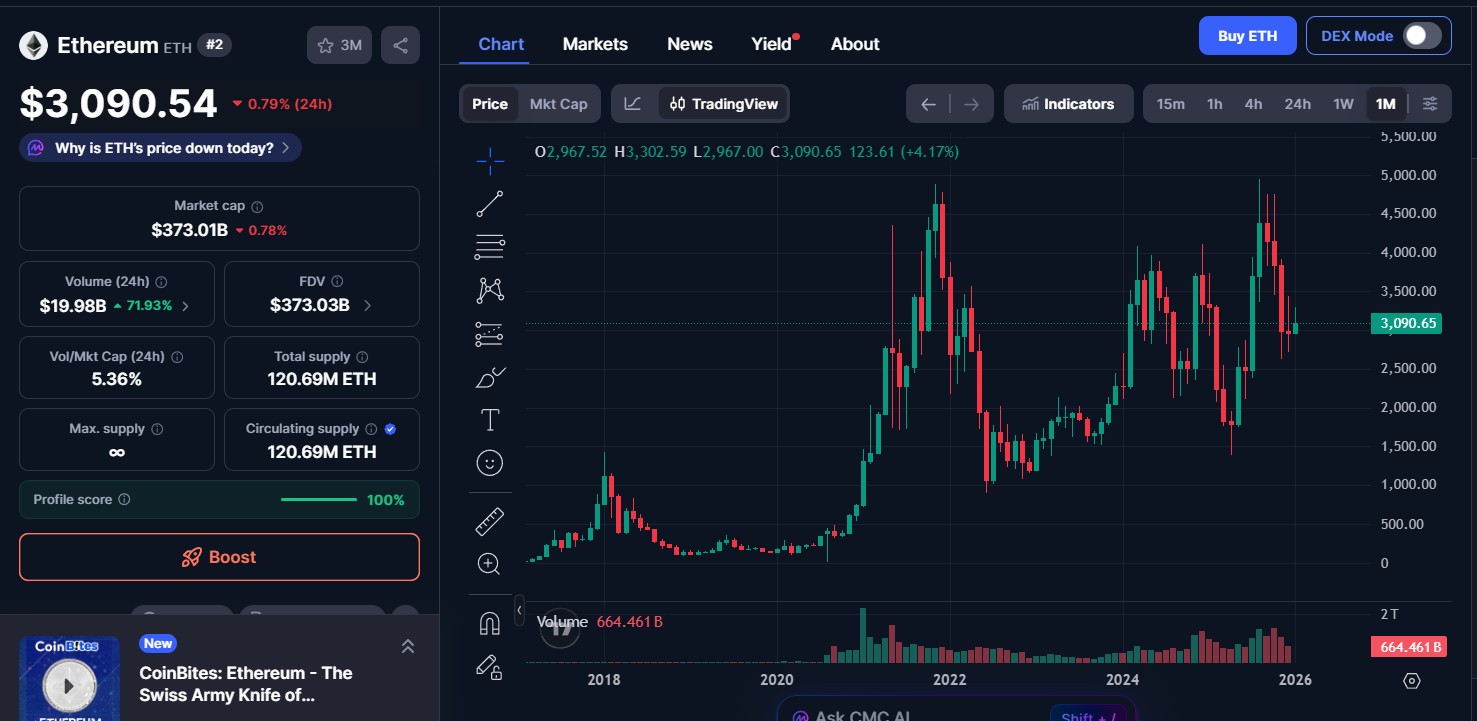Collapse the drawing toolbar with the side arrow
Viewport: 1477px width, 721px height.
[519, 608]
